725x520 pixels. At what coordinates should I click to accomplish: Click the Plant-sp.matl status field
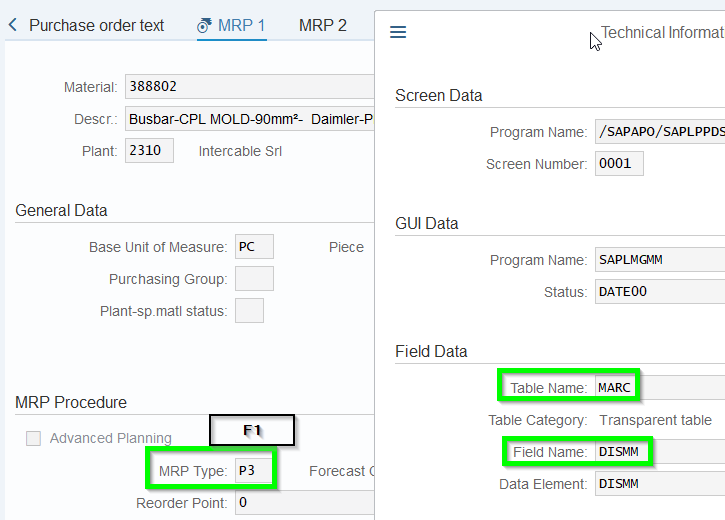tap(249, 311)
